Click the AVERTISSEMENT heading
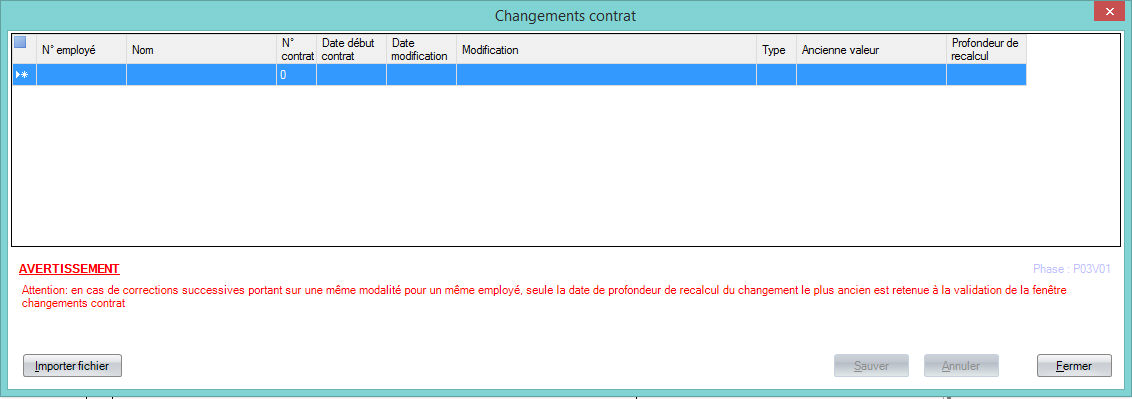 [69, 269]
